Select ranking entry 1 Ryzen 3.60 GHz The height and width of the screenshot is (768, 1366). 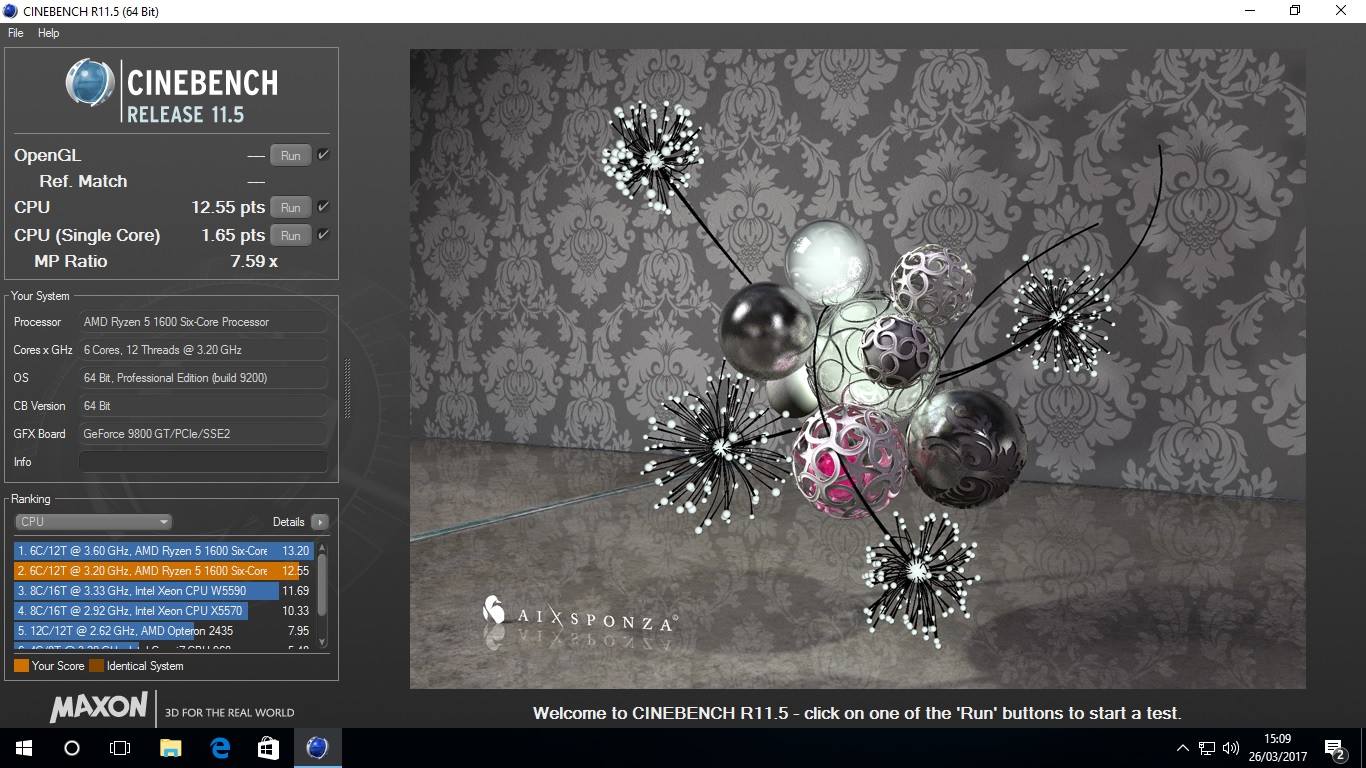[x=164, y=551]
